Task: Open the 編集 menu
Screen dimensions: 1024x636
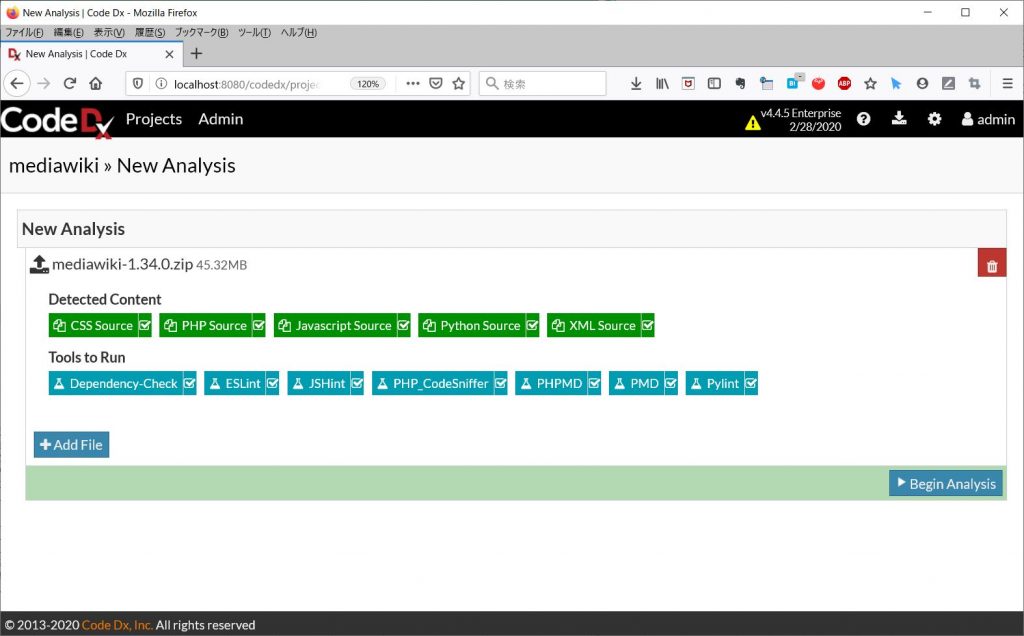Action: click(69, 33)
